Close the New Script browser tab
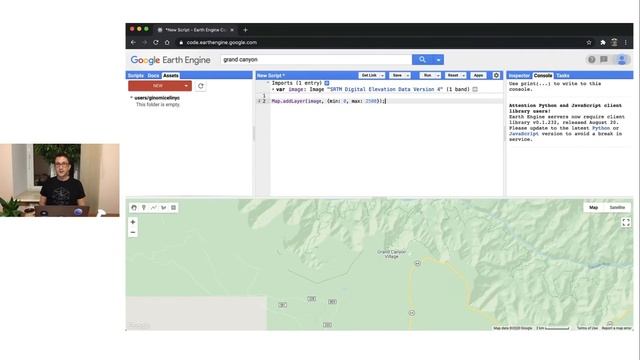The width and height of the screenshot is (640, 360). (232, 30)
